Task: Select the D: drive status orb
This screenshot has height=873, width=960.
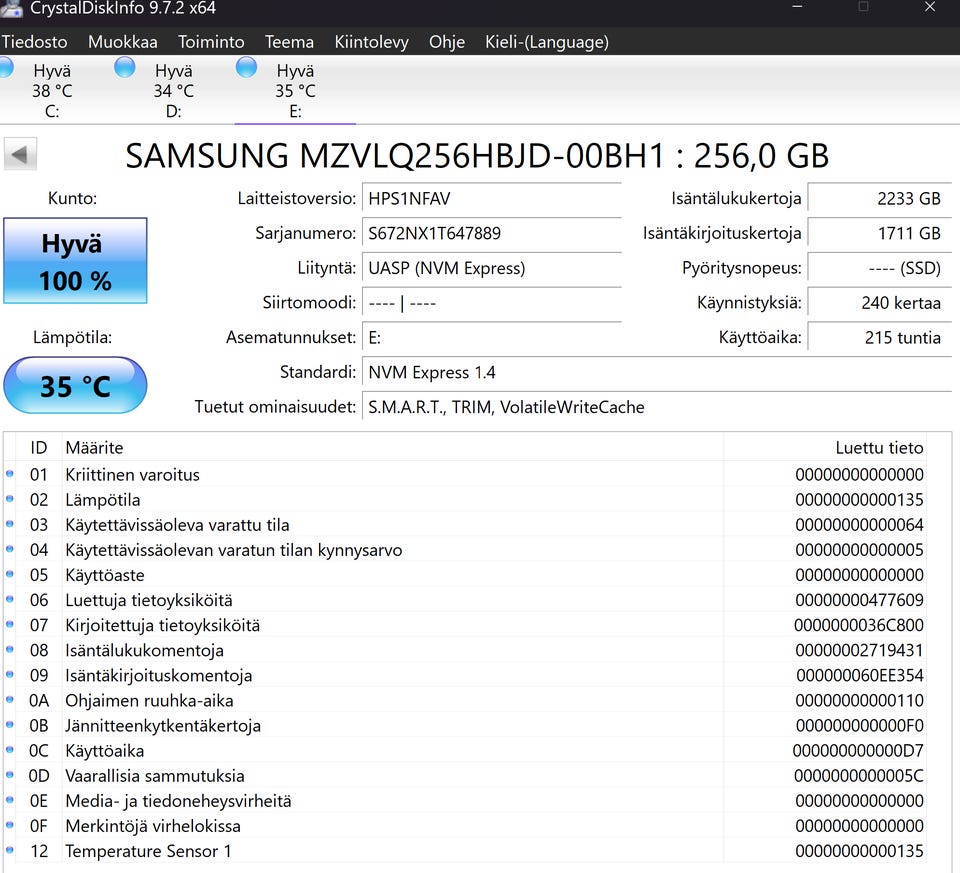Action: pos(125,67)
